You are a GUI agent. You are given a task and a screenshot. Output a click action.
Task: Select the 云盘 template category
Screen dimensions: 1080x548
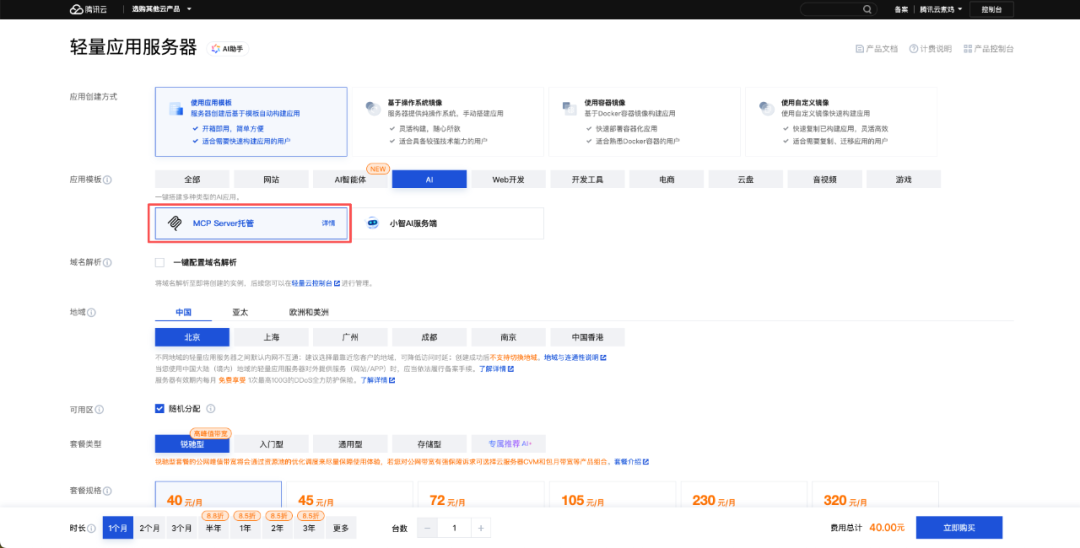[745, 179]
